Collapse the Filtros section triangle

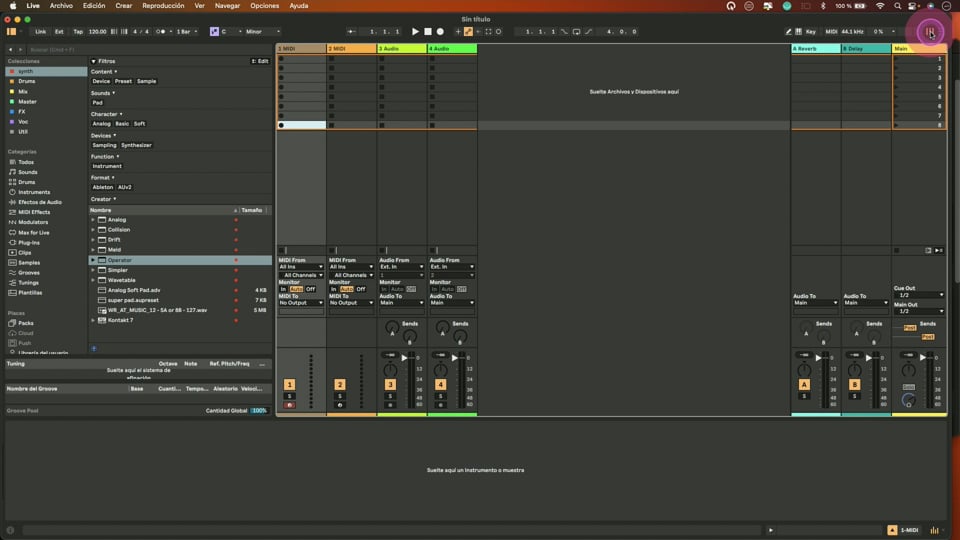coord(93,61)
